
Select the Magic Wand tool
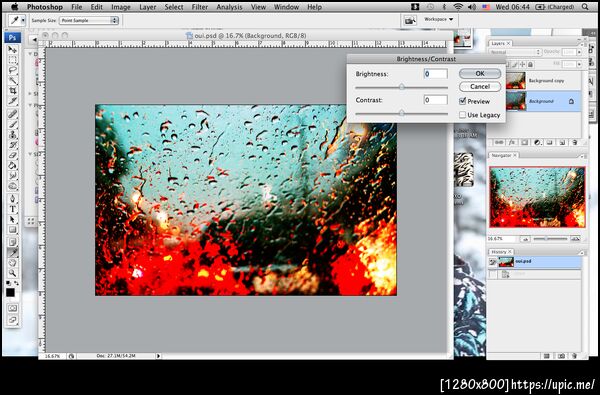pos(13,80)
